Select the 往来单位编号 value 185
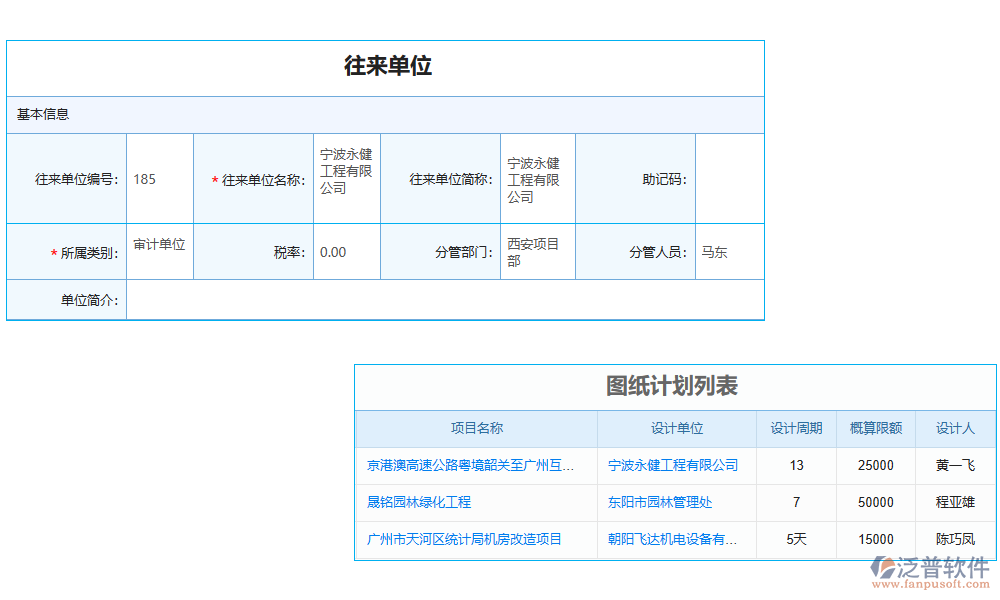The height and width of the screenshot is (600, 1000). tap(144, 180)
